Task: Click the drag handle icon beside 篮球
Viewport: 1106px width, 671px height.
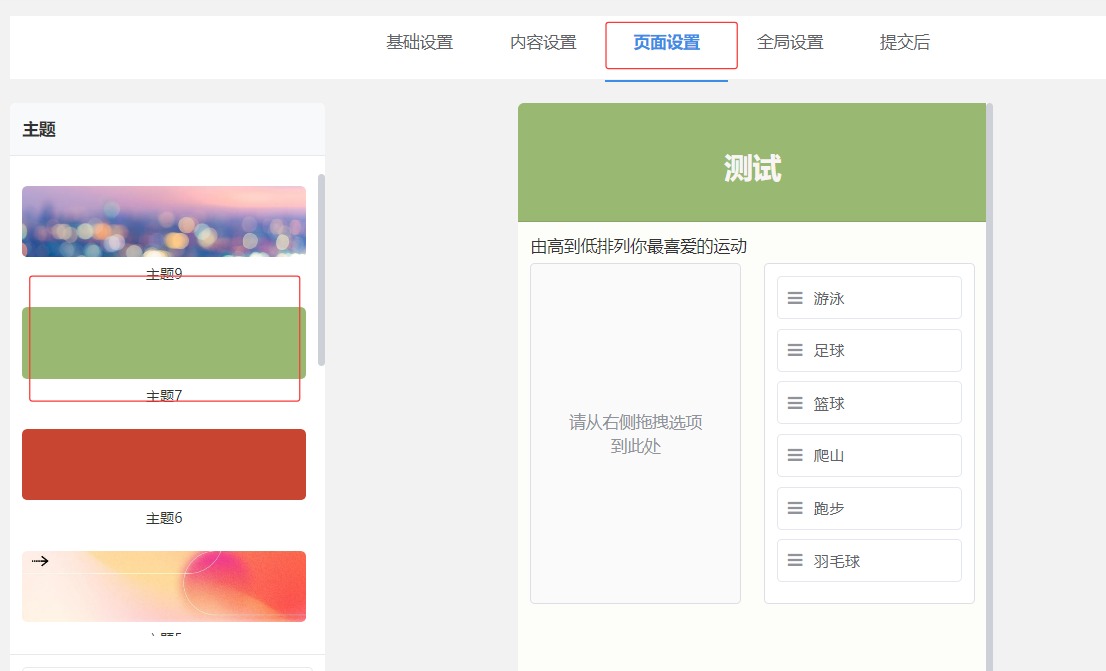Action: click(x=795, y=403)
